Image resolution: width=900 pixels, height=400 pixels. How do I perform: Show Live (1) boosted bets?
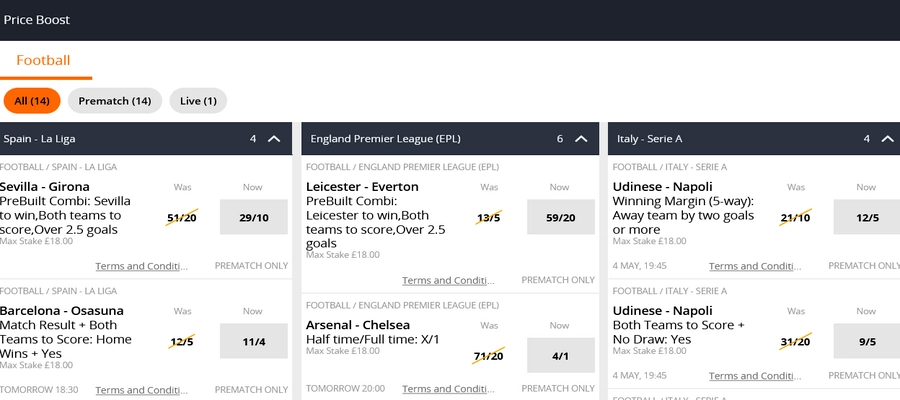coord(198,101)
